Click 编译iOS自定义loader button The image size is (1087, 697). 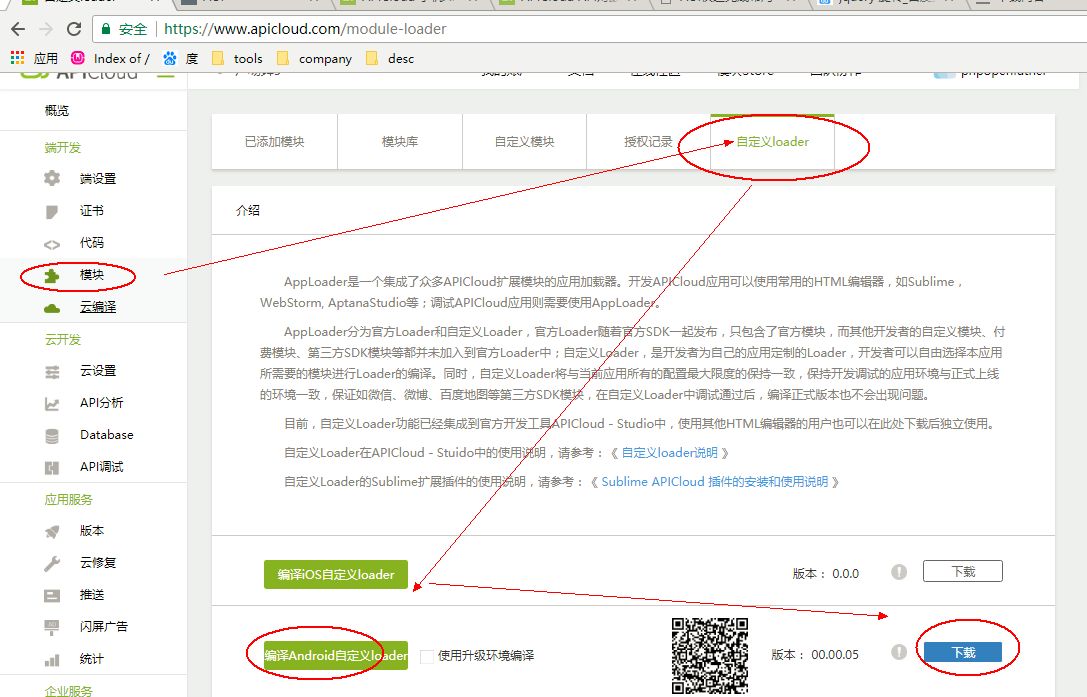click(x=336, y=574)
